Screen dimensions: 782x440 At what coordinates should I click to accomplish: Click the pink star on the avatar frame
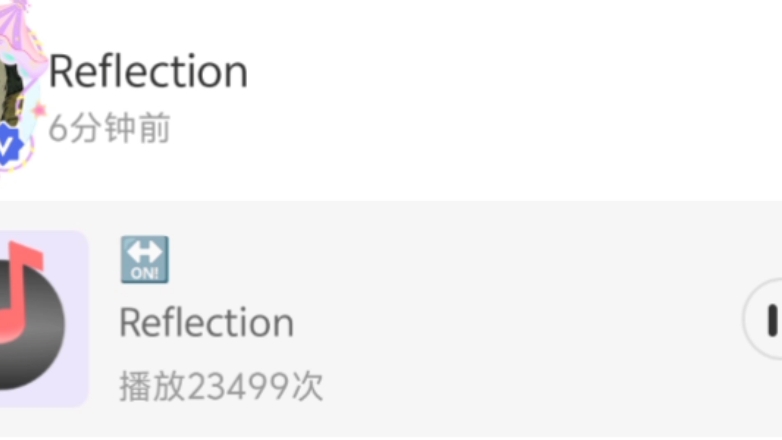39,110
